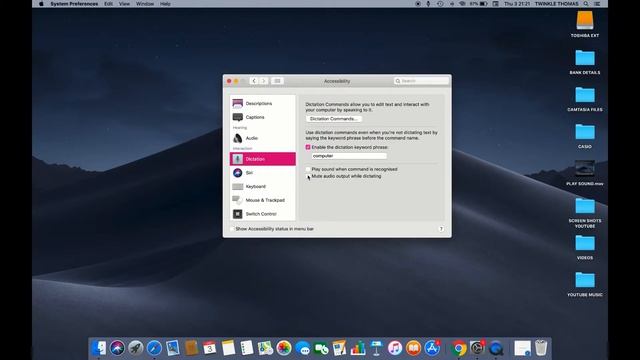
Task: Open the Help menu
Action: pos(165,4)
